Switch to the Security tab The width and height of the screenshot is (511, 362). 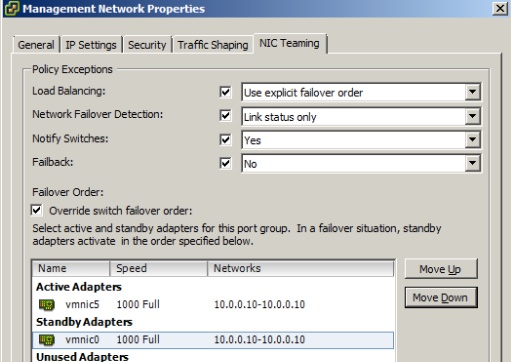[147, 45]
